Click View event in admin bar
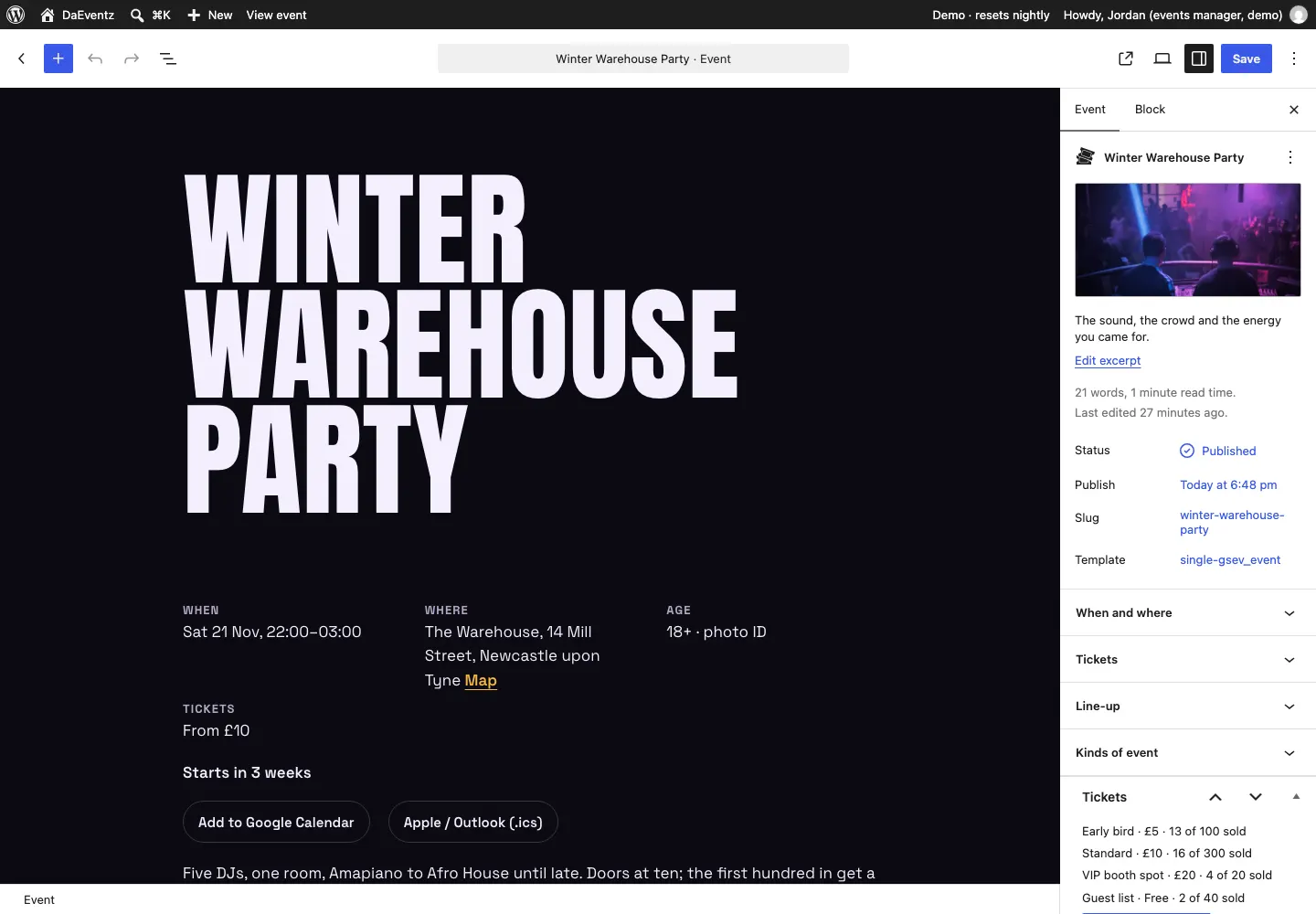Viewport: 1316px width, 914px height. pyautogui.click(x=276, y=15)
